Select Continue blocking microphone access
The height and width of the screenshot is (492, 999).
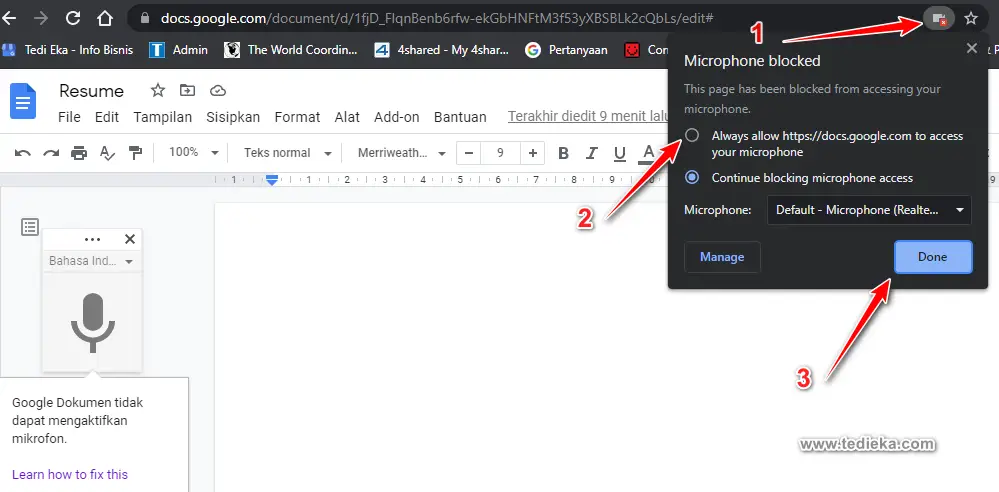pos(692,177)
